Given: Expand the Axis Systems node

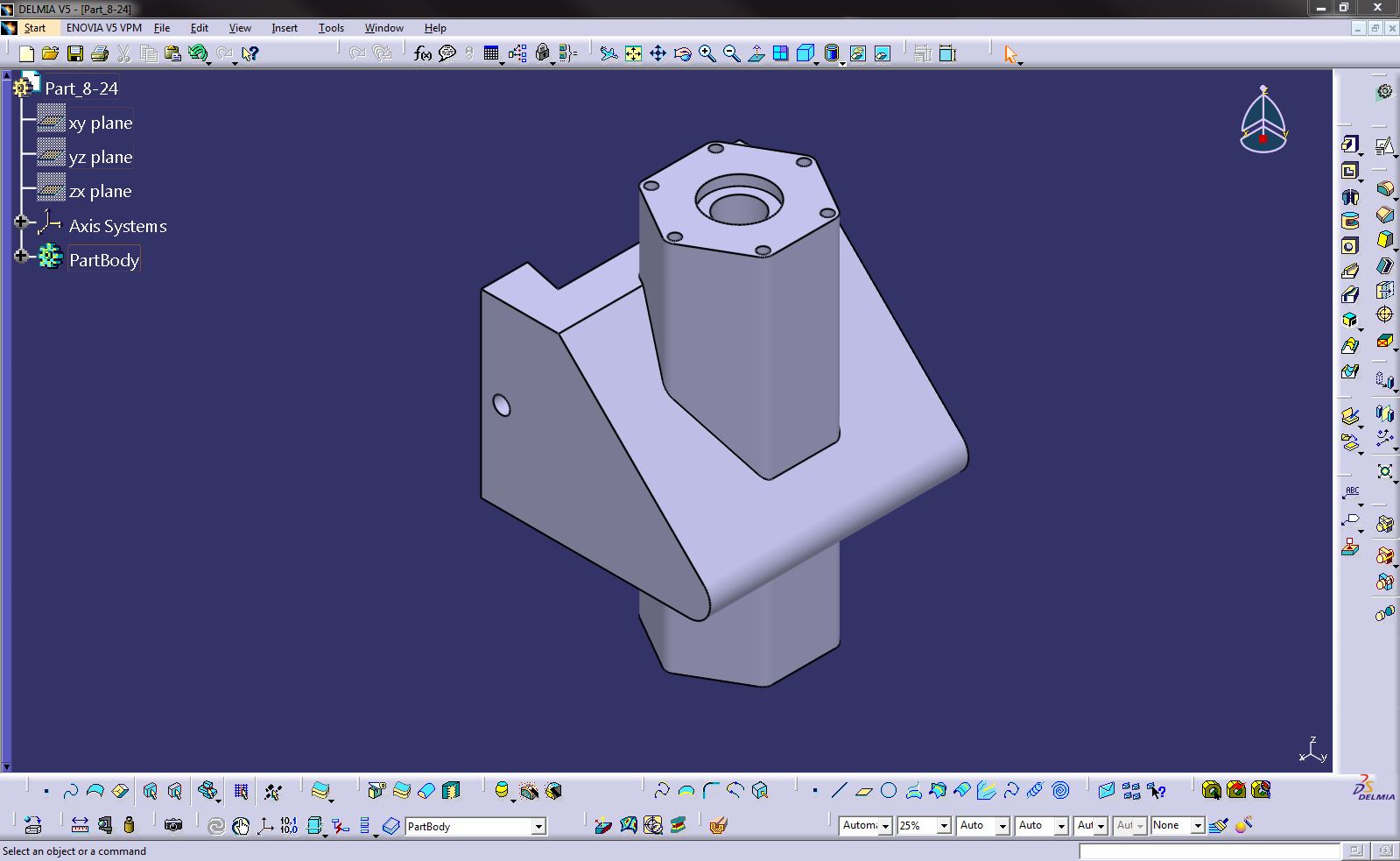Looking at the screenshot, I should 21,222.
